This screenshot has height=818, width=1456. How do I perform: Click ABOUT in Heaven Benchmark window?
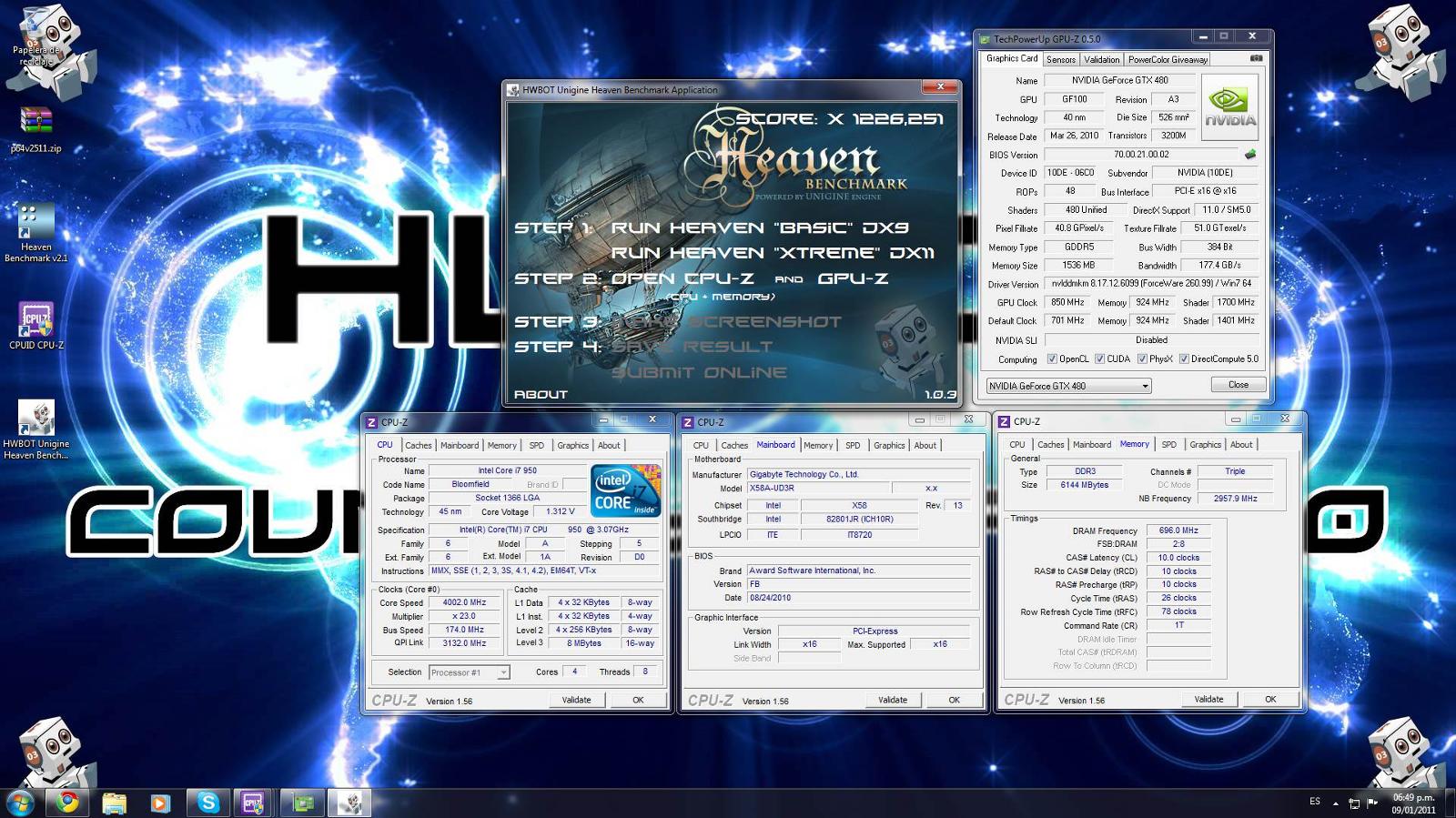pyautogui.click(x=541, y=394)
